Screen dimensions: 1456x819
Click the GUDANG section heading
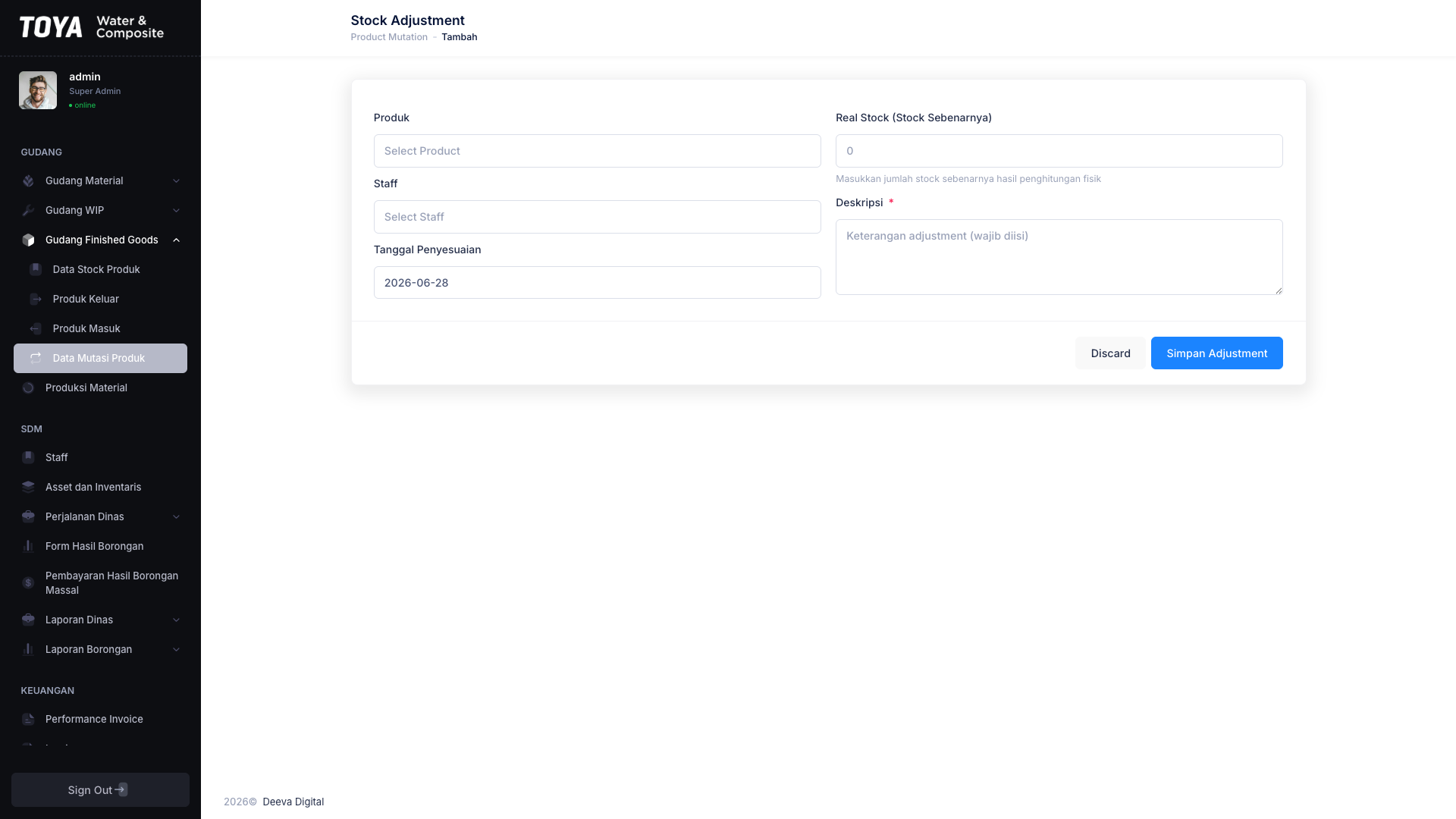tap(42, 152)
